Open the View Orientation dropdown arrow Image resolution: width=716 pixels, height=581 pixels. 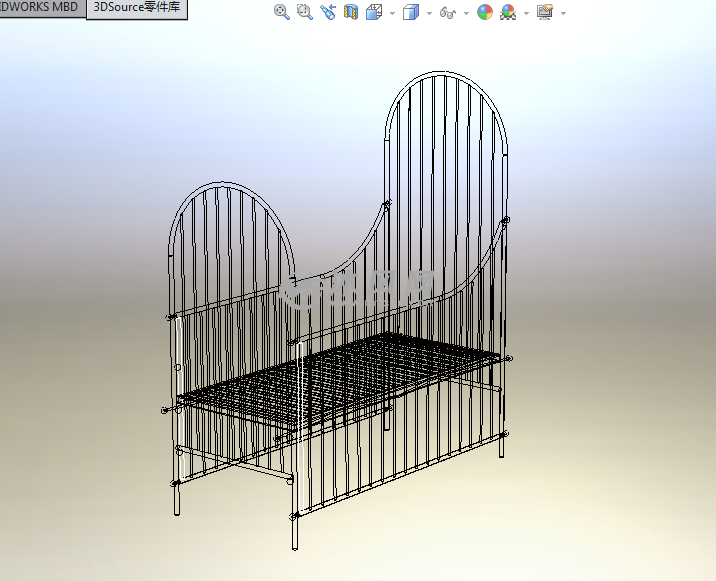392,13
